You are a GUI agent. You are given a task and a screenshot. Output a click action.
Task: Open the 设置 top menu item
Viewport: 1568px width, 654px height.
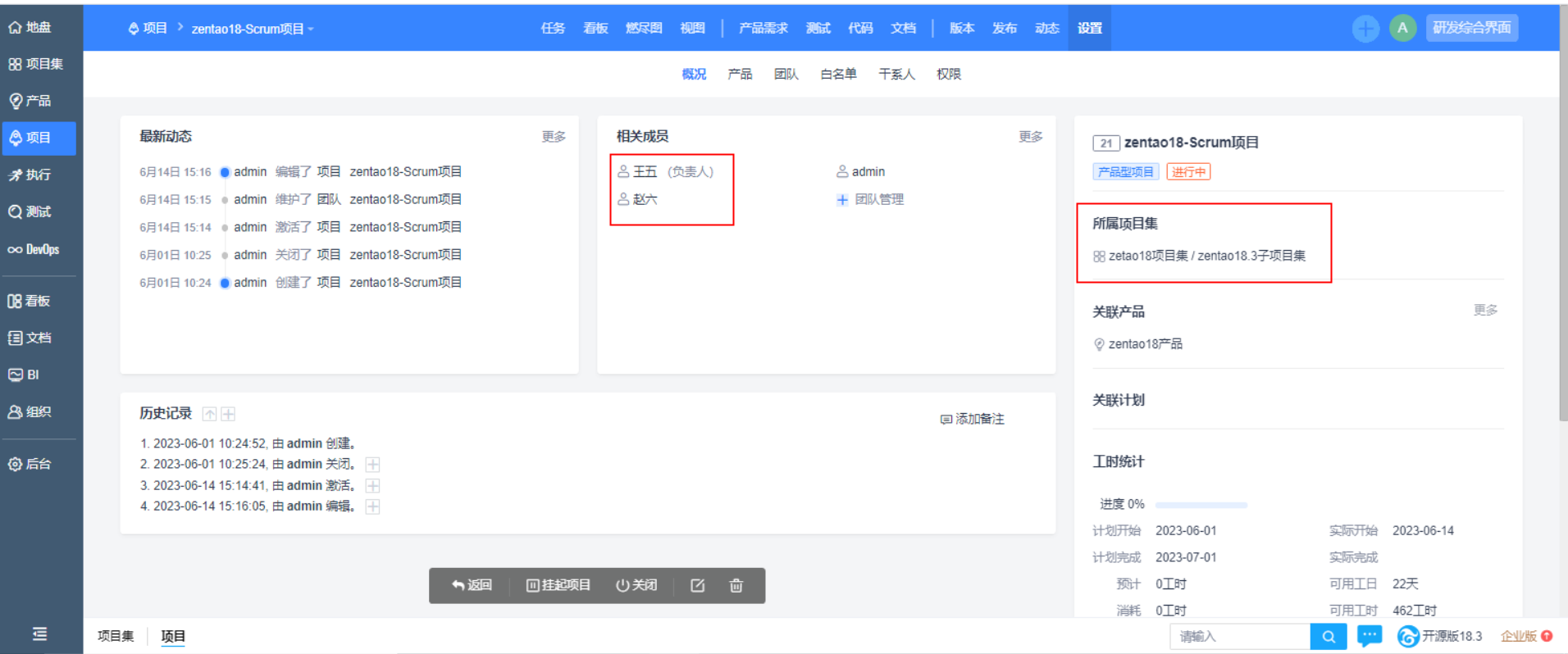(1090, 28)
